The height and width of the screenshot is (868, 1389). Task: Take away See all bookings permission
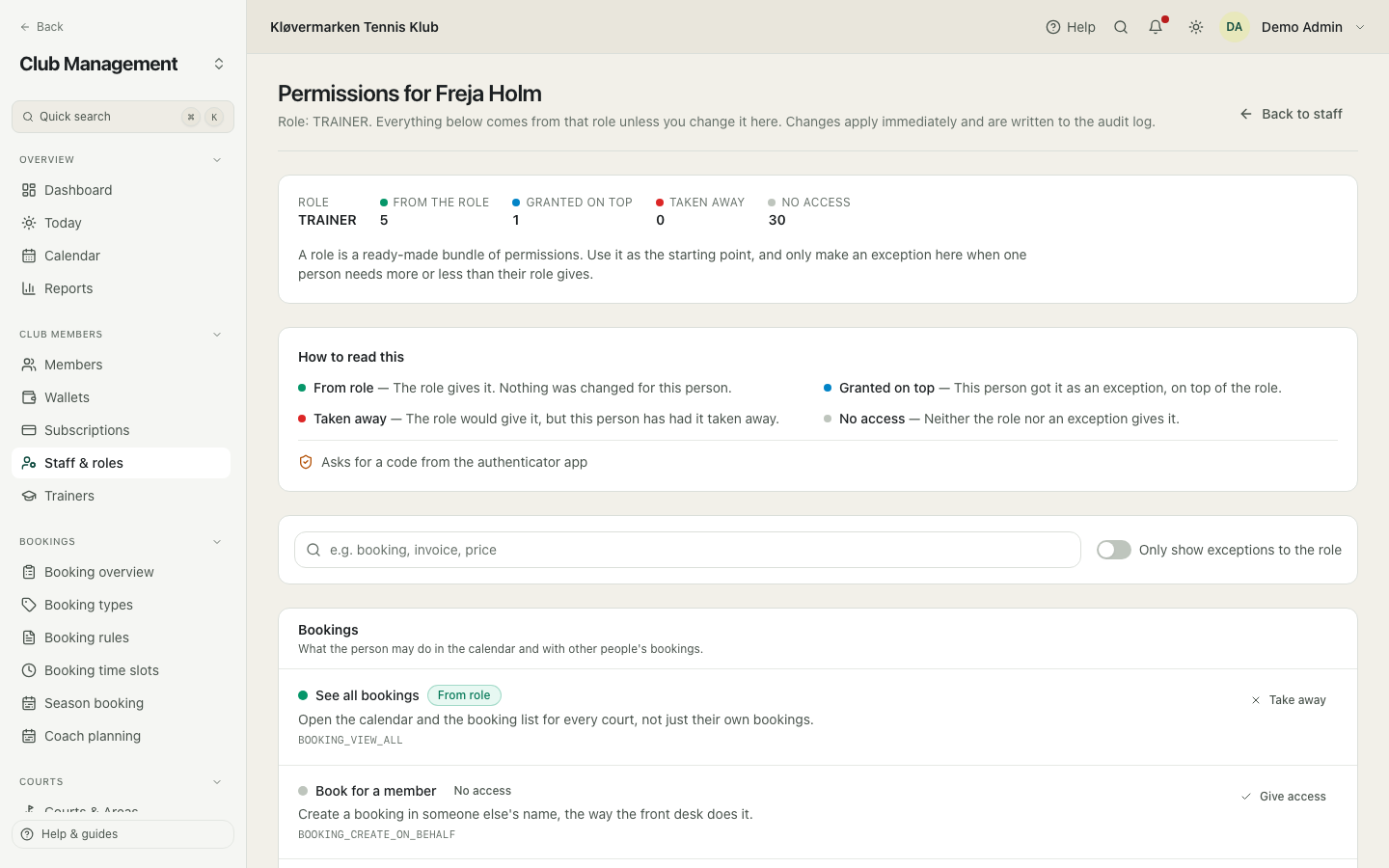tap(1289, 700)
